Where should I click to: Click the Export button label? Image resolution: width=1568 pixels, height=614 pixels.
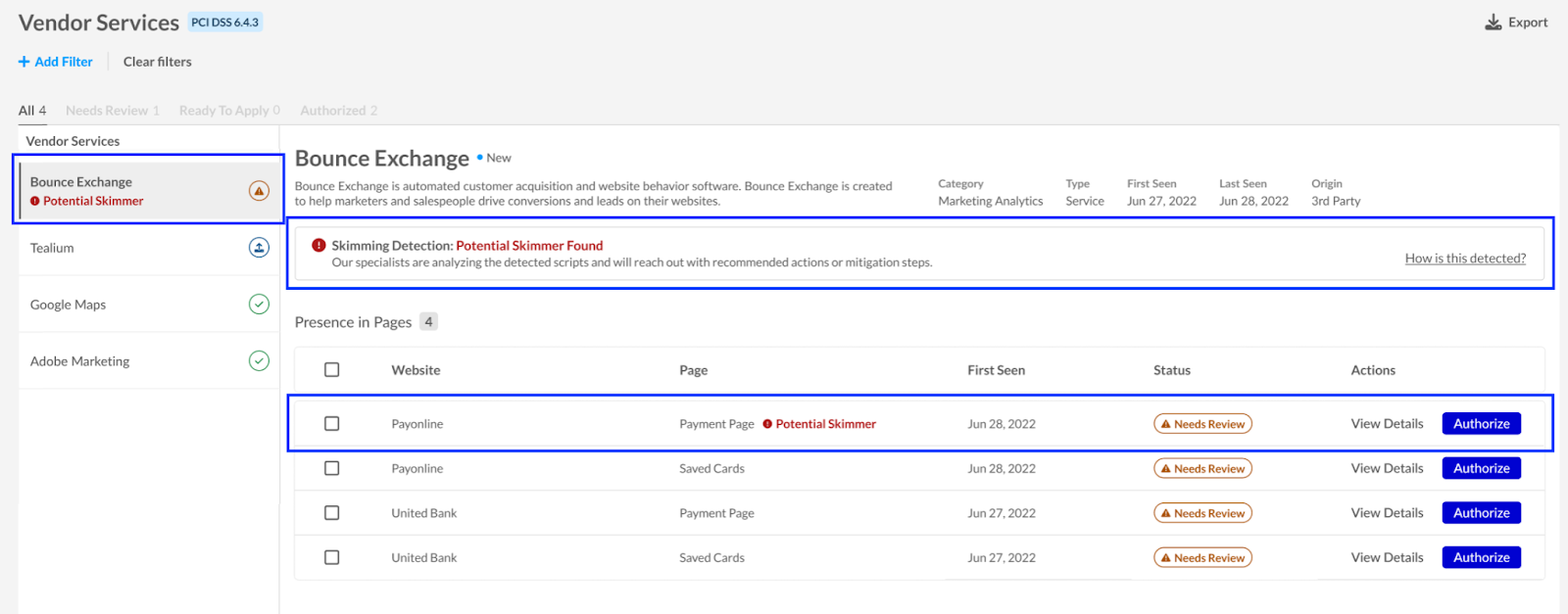pyautogui.click(x=1528, y=22)
